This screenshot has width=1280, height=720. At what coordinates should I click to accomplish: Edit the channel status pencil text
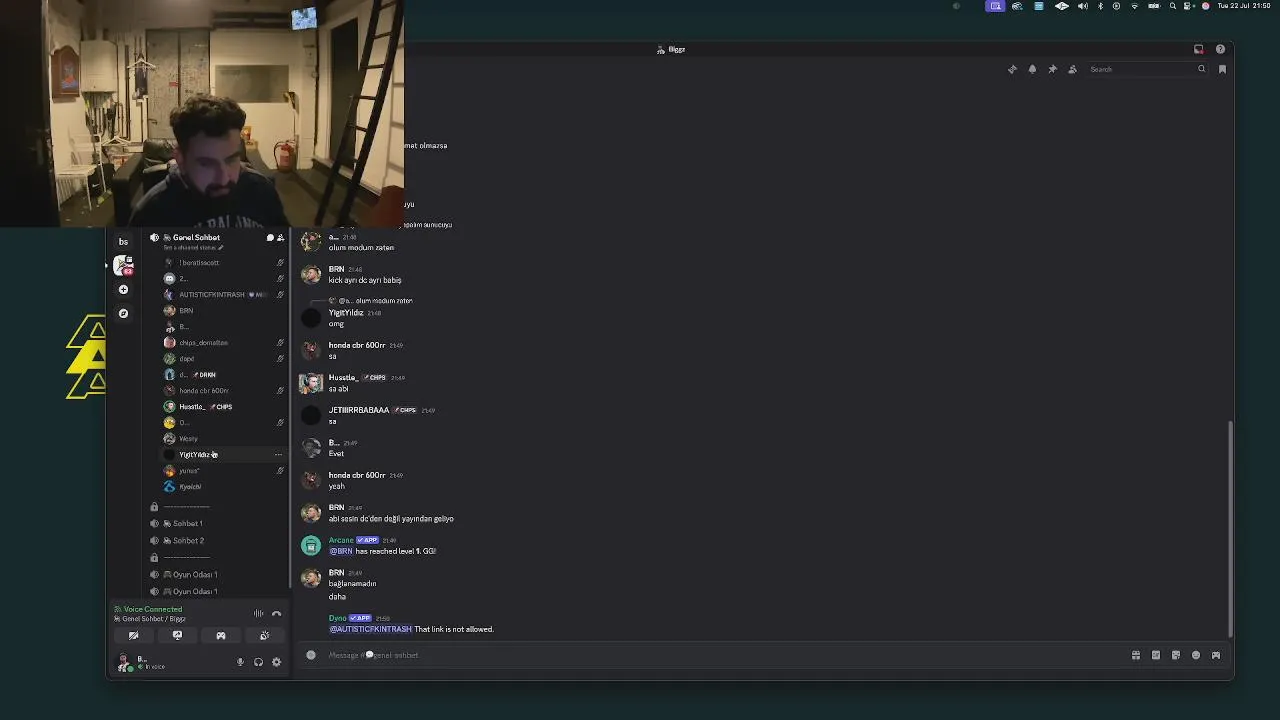pos(193,247)
